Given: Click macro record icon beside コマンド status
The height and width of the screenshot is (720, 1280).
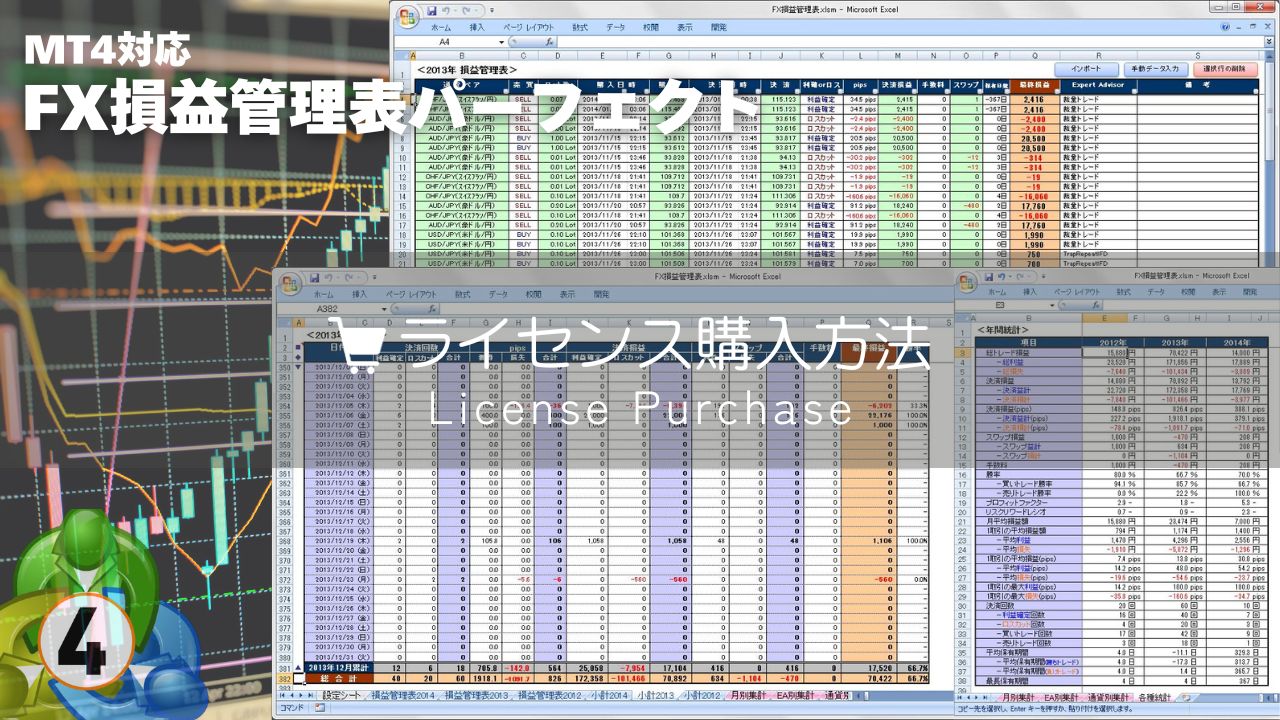Looking at the screenshot, I should coord(320,707).
